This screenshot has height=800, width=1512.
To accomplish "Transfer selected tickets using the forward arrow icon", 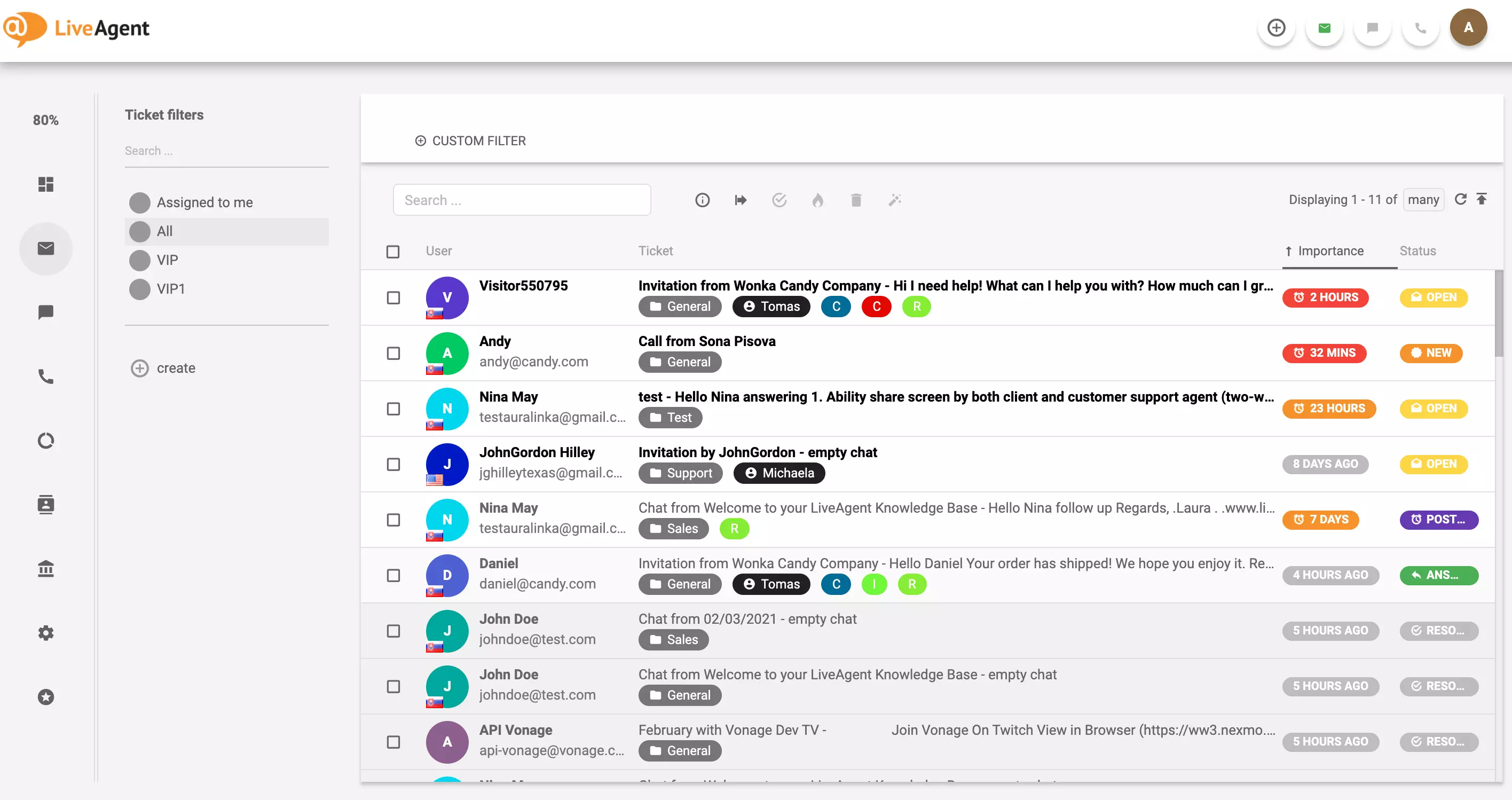I will [740, 200].
